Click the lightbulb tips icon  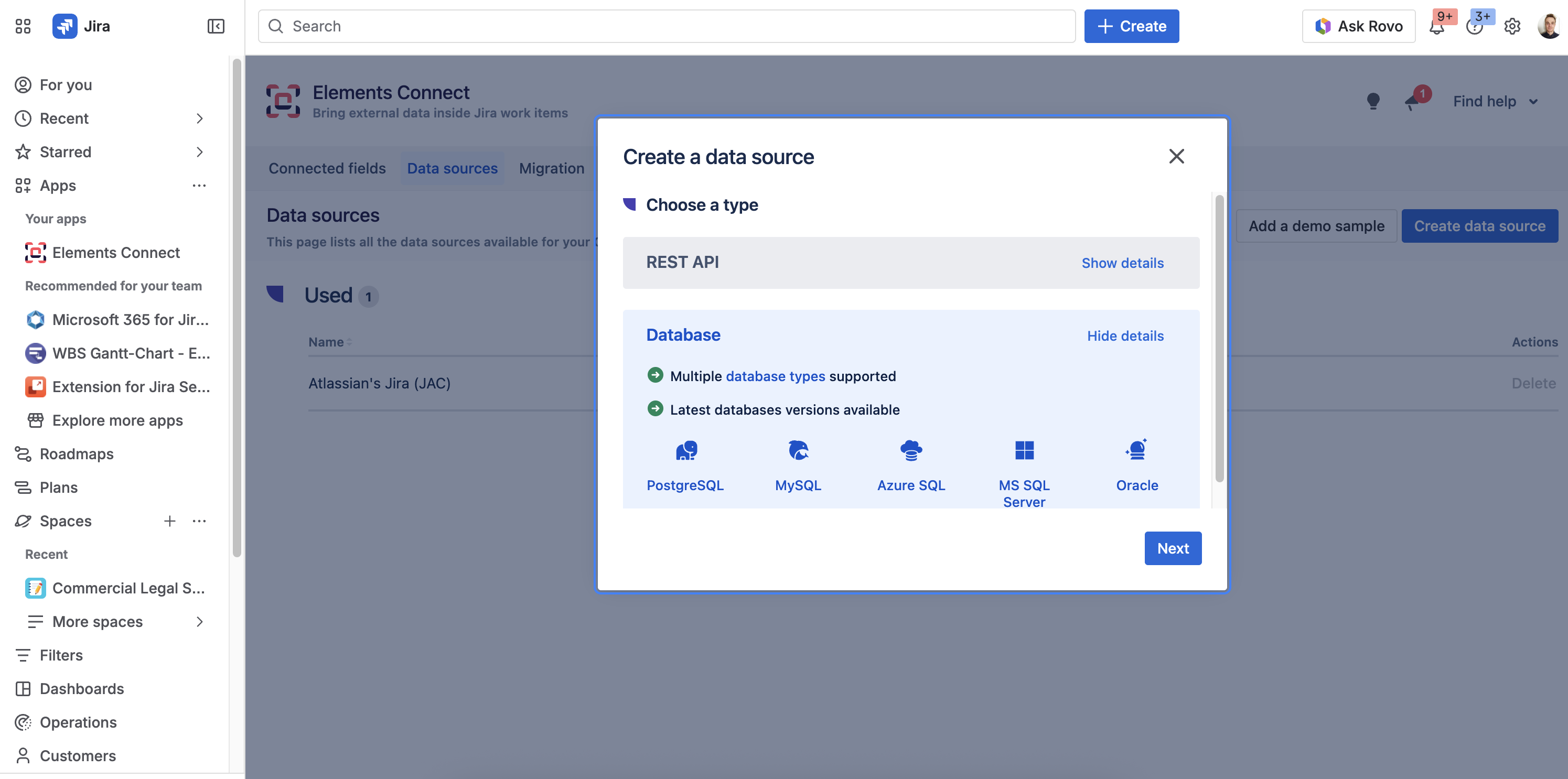pos(1372,101)
